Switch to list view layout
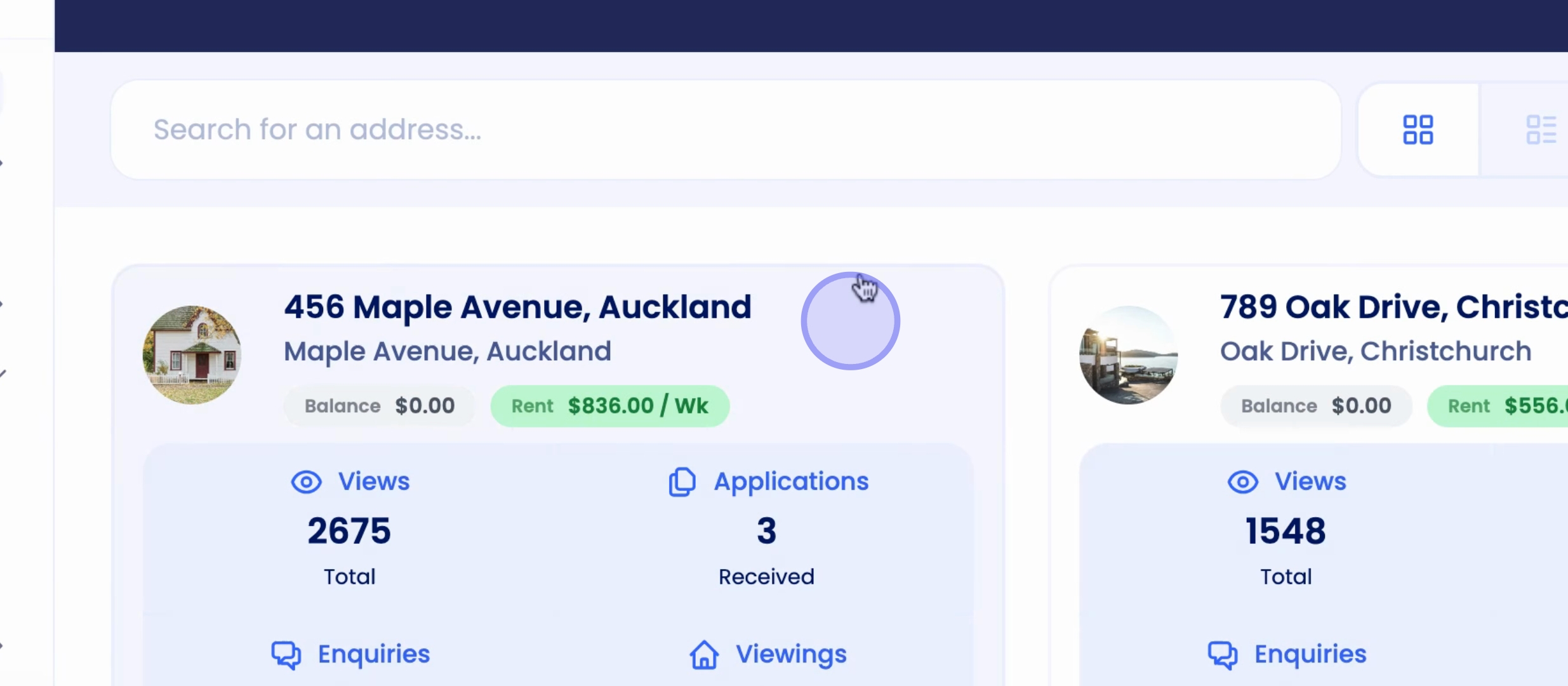The image size is (1568, 686). pyautogui.click(x=1541, y=130)
